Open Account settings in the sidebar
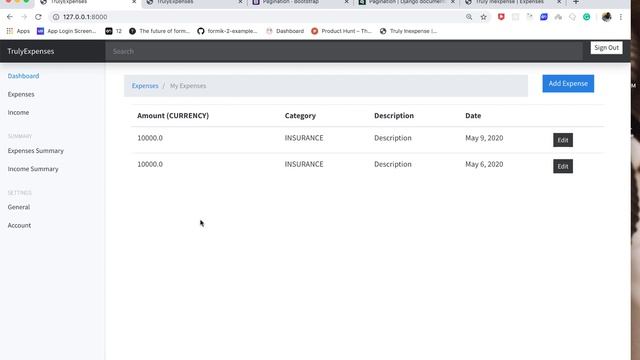Screen dimensions: 640x360 (19, 225)
